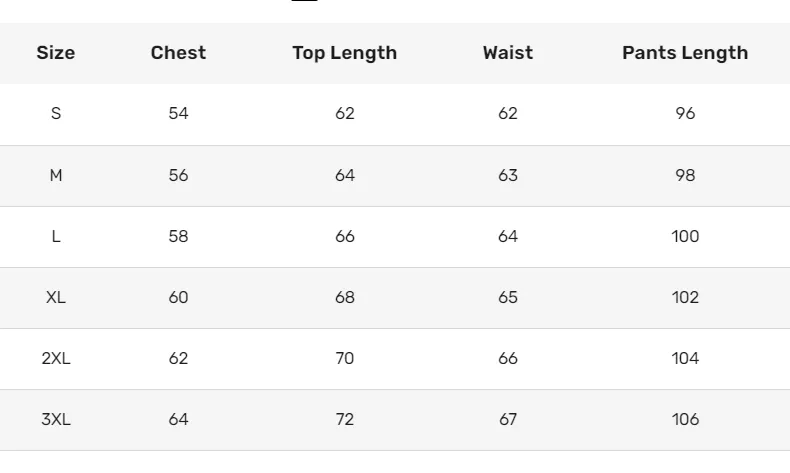The width and height of the screenshot is (790, 473).
Task: Click the Size column header
Action: 56,53
